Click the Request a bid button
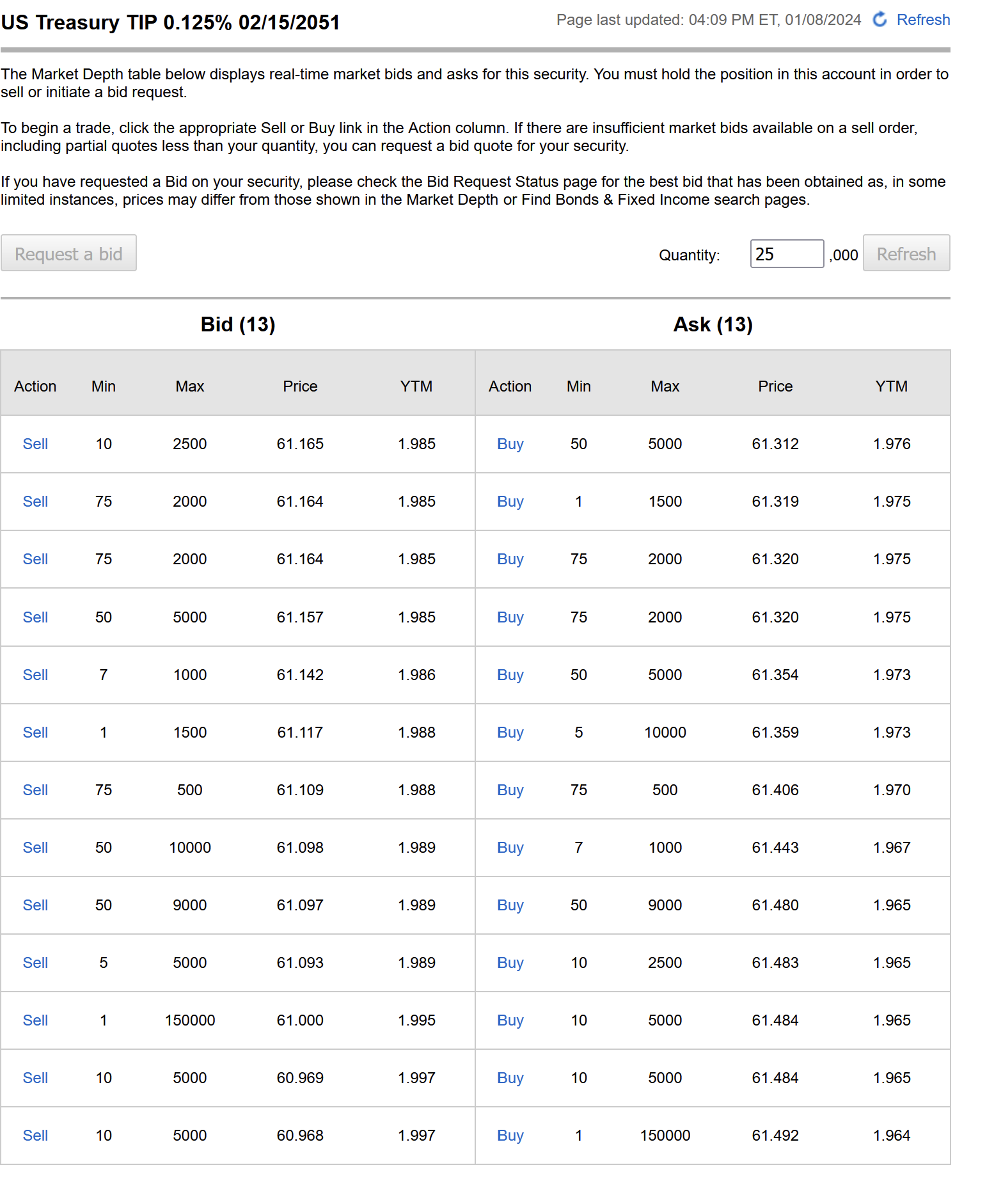This screenshot has width=994, height=1204. [68, 253]
